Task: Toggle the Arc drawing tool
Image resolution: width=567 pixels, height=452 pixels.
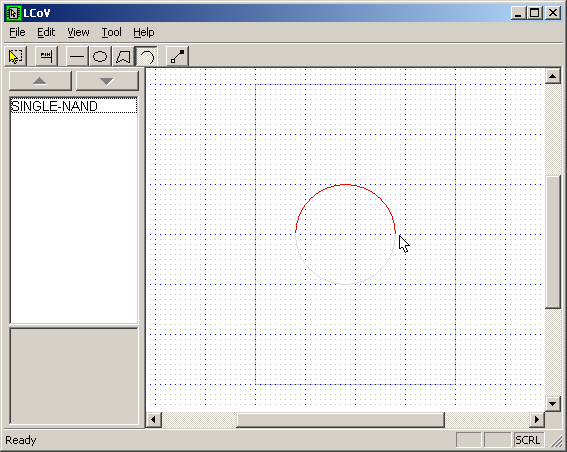Action: point(146,56)
